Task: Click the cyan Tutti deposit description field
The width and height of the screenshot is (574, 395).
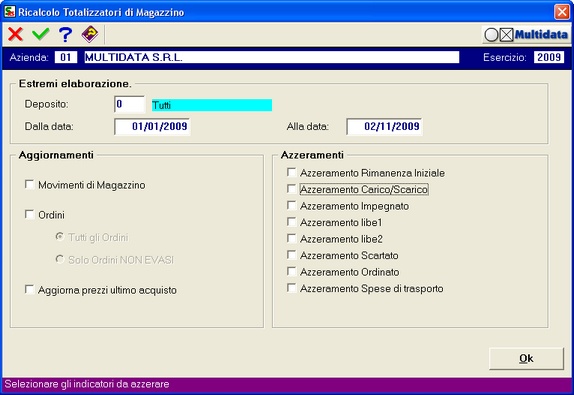Action: pyautogui.click(x=212, y=105)
